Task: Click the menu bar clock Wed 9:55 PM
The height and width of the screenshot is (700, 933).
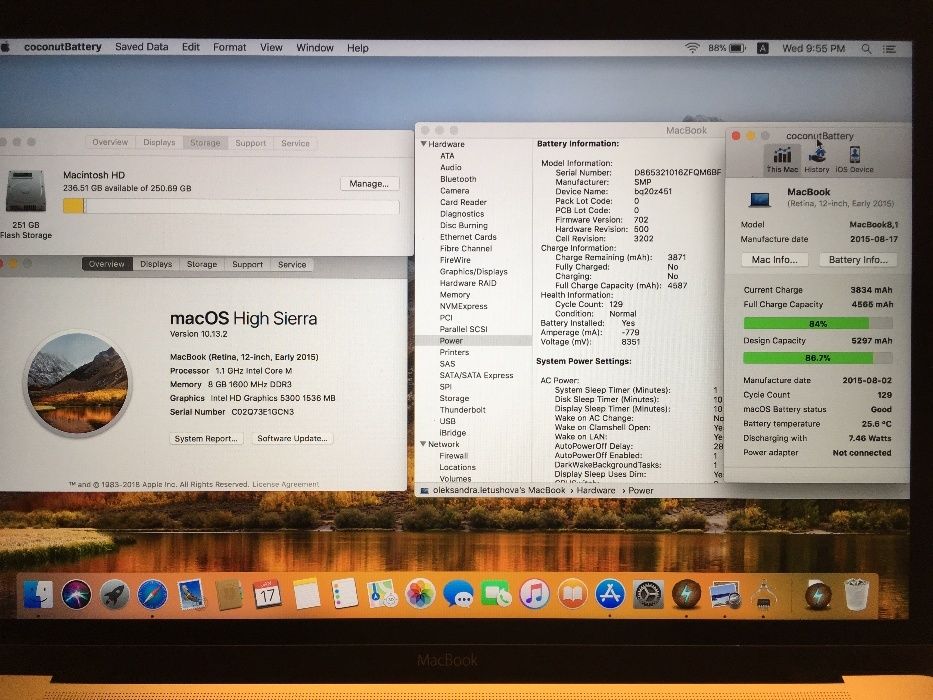Action: (x=813, y=49)
